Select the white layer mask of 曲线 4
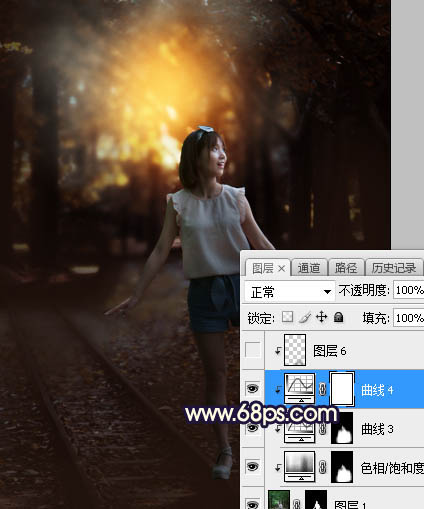This screenshot has width=424, height=509. [x=342, y=389]
